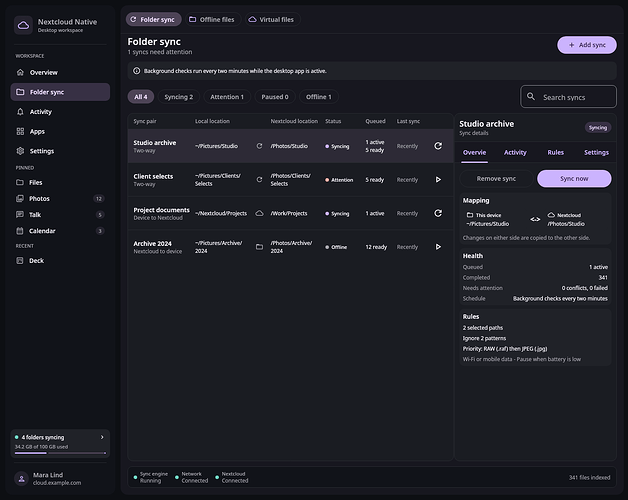Select the Project documents sync row
Viewport: 628px width, 500px height.
point(290,213)
